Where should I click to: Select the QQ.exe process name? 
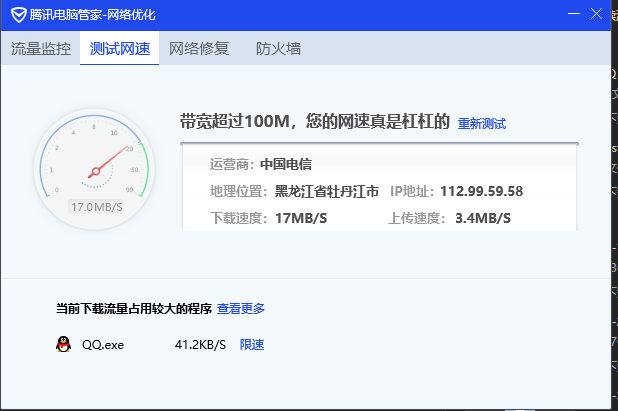coord(101,344)
